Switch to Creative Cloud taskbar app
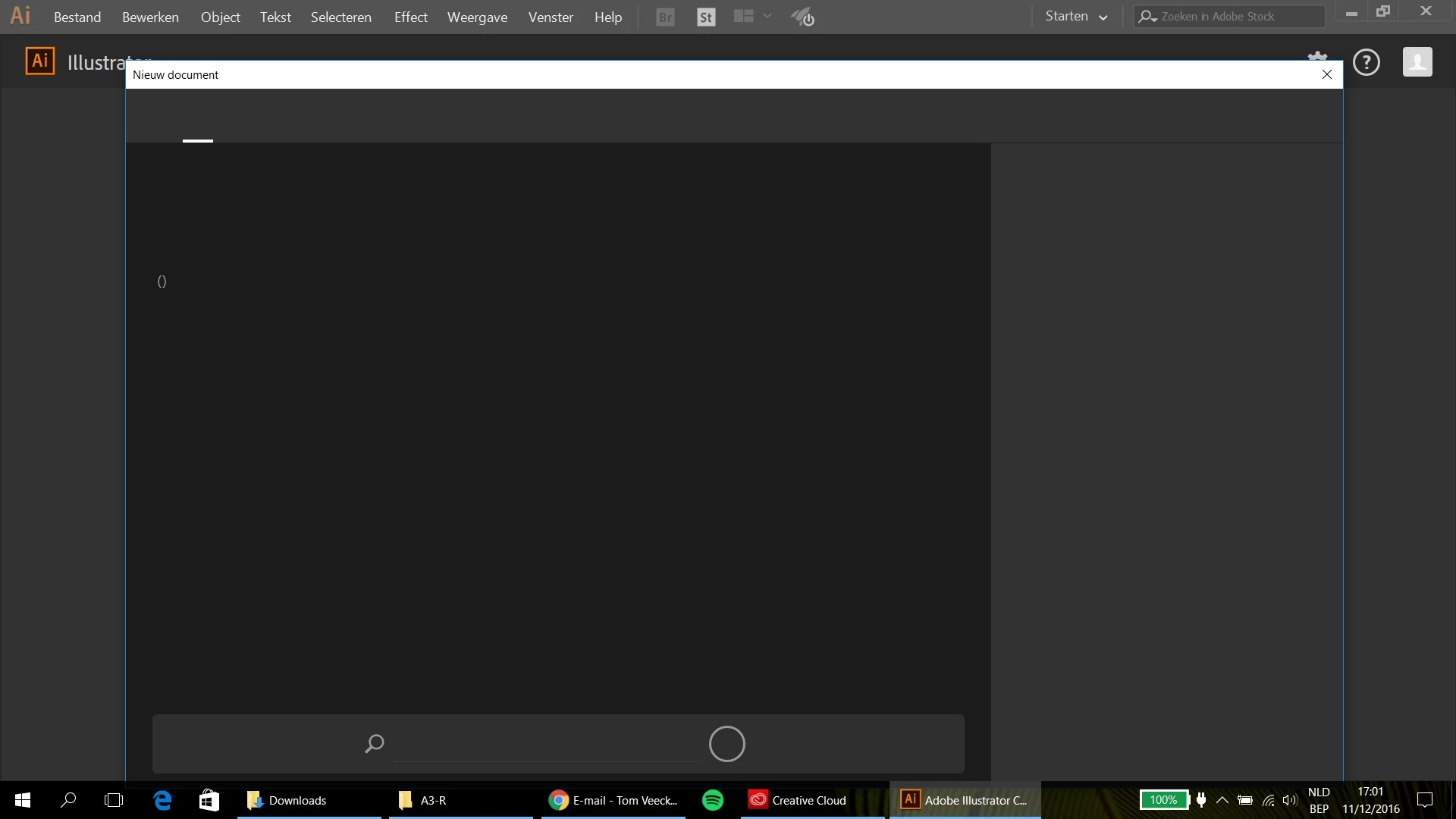This screenshot has width=1456, height=819. tap(798, 800)
